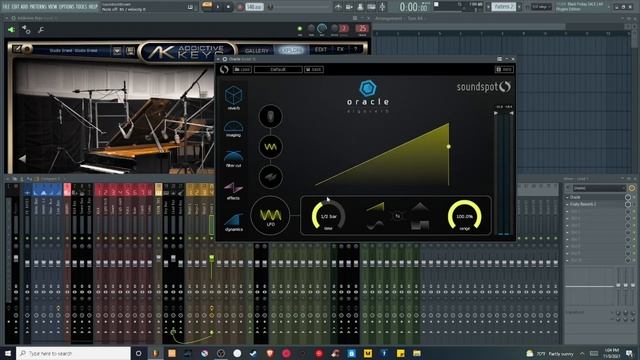
Task: Click the play button in FL transport
Action: [218, 7]
